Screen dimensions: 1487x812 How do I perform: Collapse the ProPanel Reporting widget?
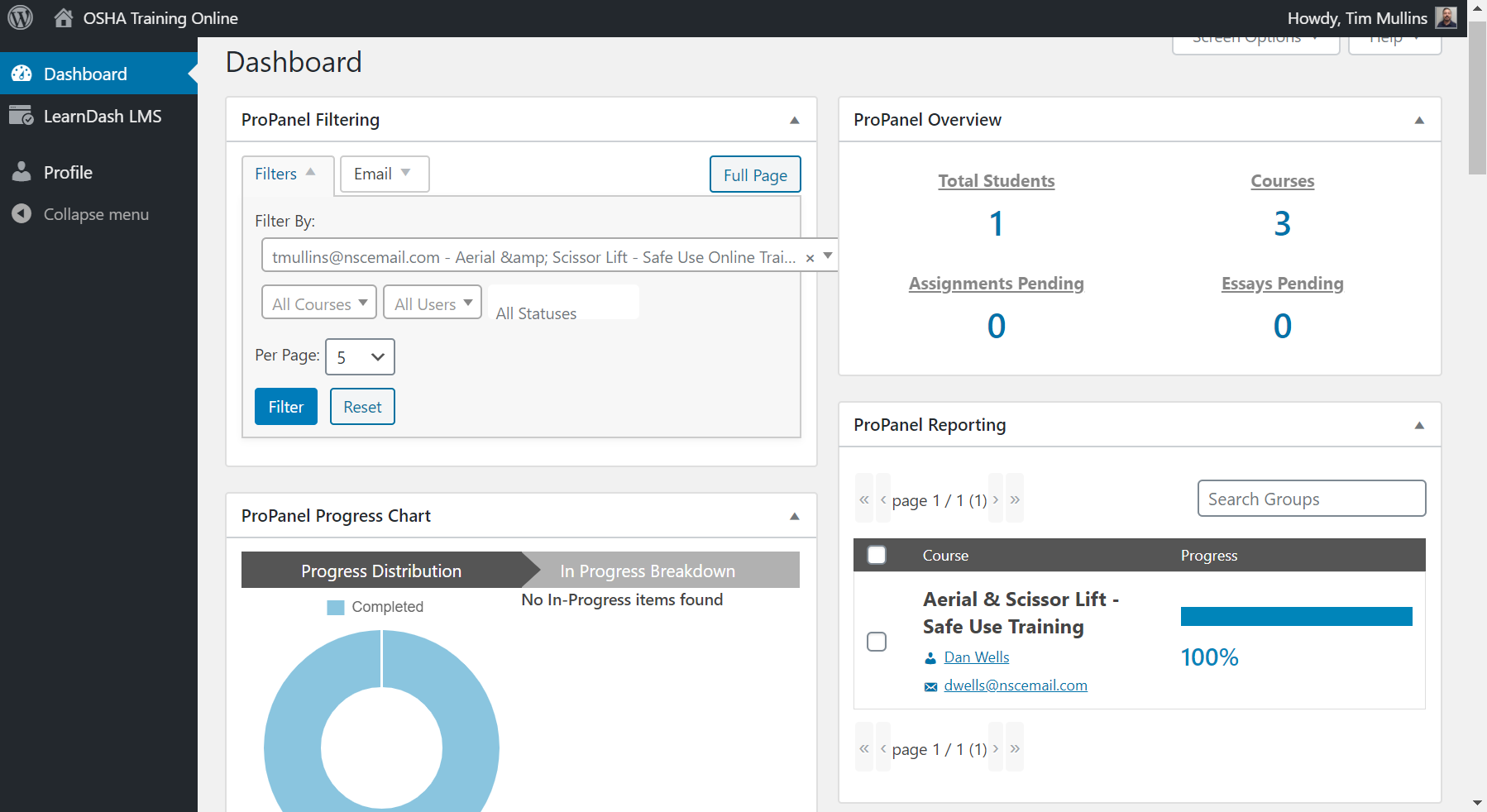coord(1419,425)
